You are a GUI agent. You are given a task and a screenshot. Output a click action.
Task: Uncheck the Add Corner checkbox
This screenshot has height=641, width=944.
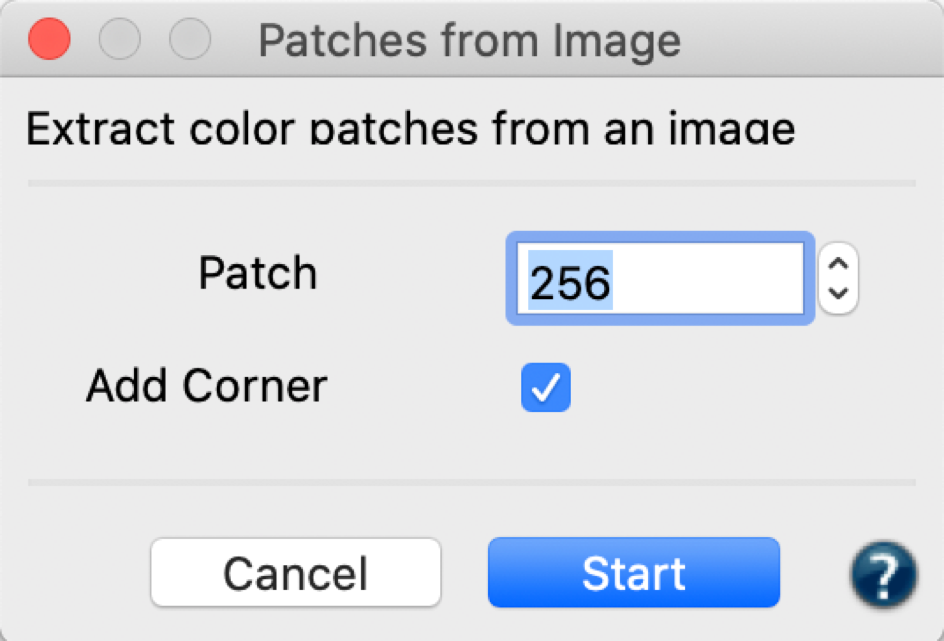(545, 387)
